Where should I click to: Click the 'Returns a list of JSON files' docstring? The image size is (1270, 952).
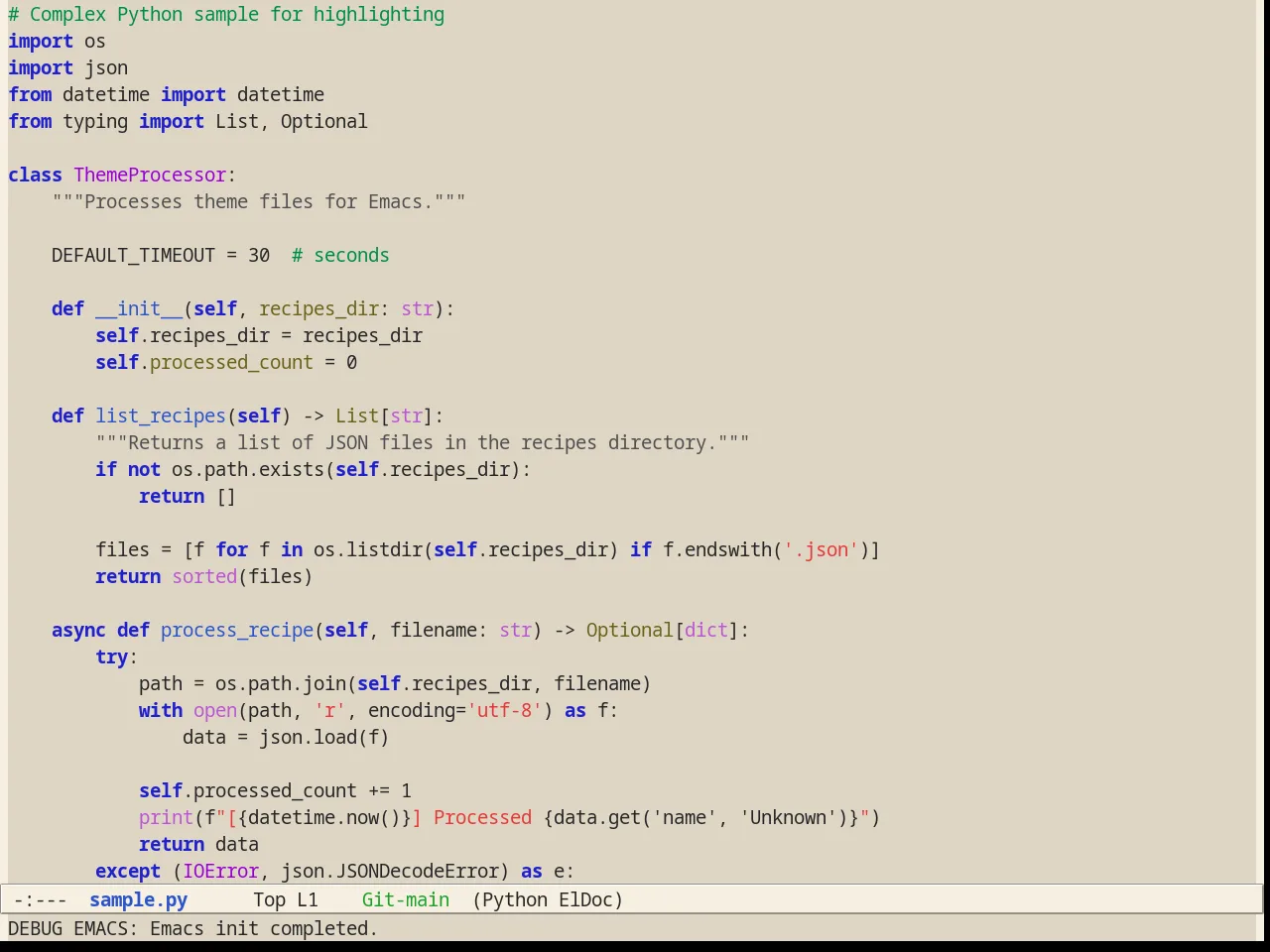[423, 442]
